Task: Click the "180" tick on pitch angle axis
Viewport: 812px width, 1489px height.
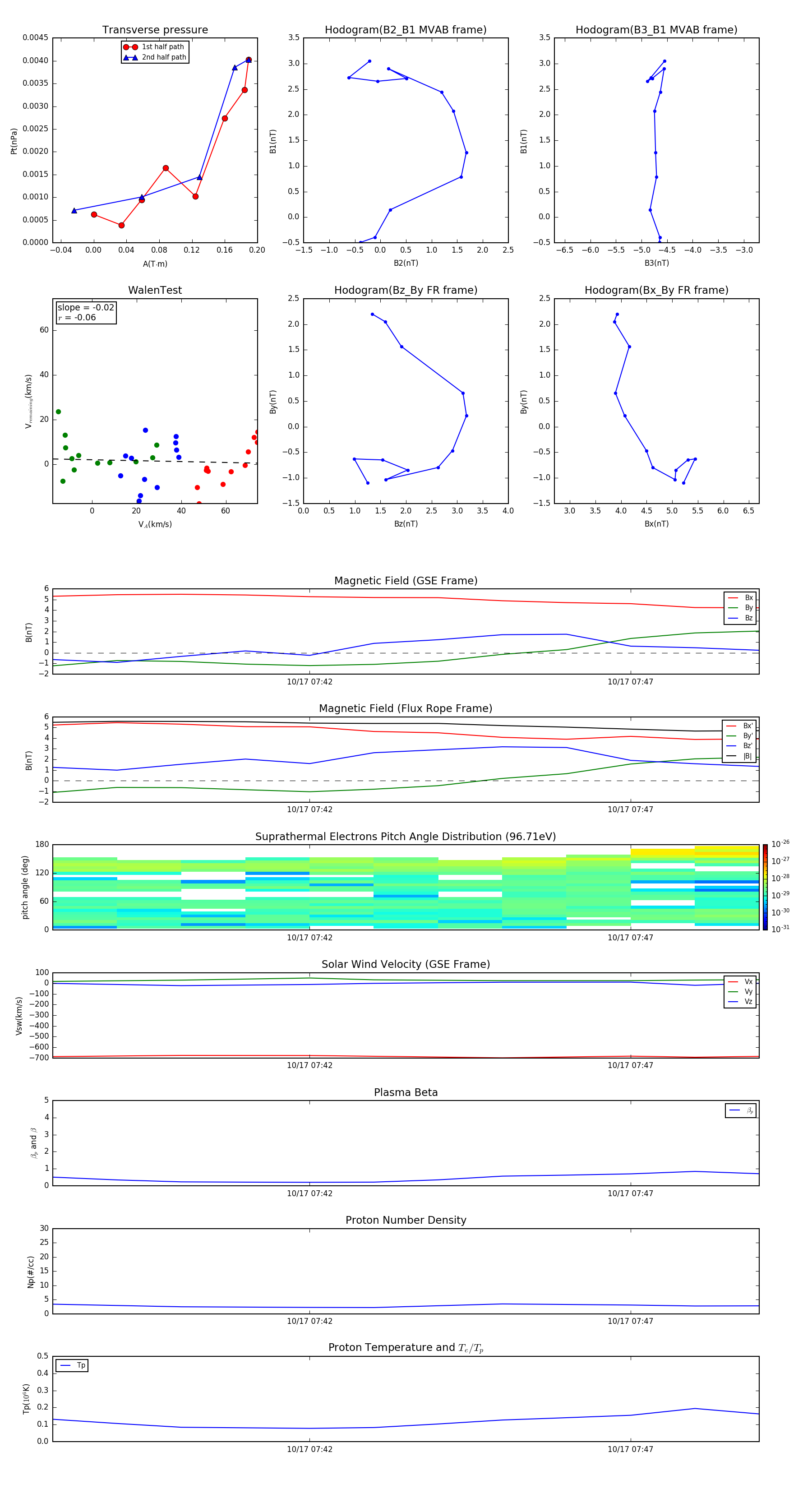Action: click(x=42, y=845)
